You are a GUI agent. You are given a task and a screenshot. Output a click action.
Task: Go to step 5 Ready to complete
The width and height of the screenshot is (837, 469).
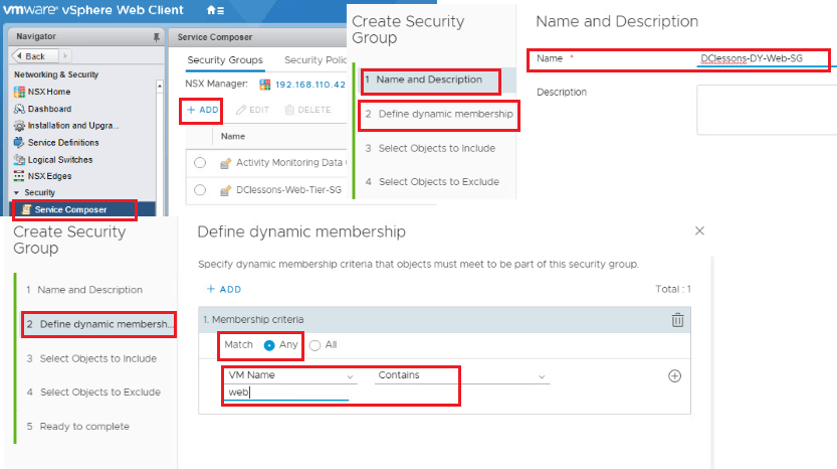(x=78, y=426)
